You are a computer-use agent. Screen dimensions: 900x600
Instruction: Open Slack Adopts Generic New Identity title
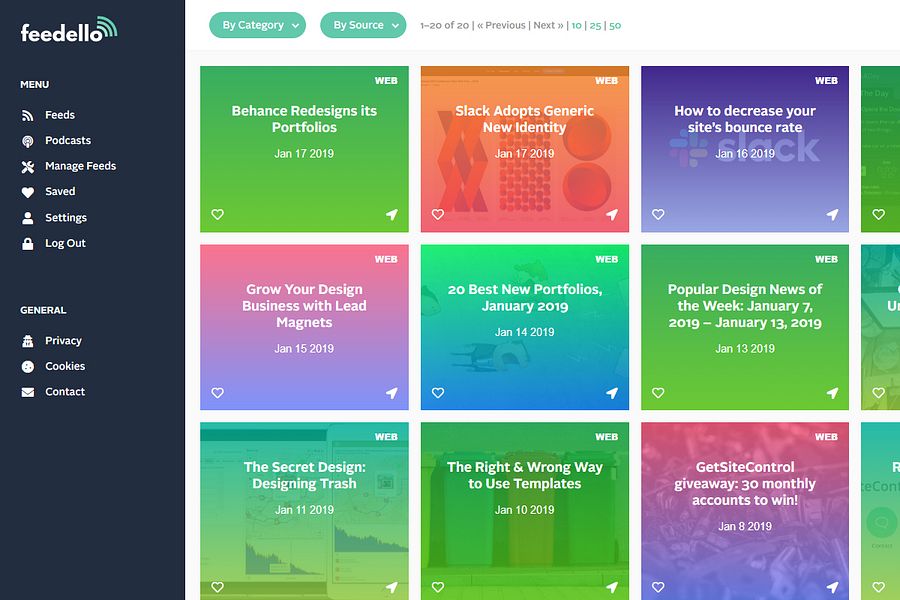click(x=525, y=119)
